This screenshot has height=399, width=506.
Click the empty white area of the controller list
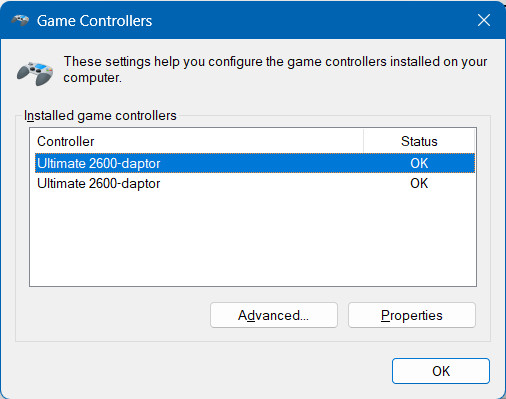(x=253, y=239)
